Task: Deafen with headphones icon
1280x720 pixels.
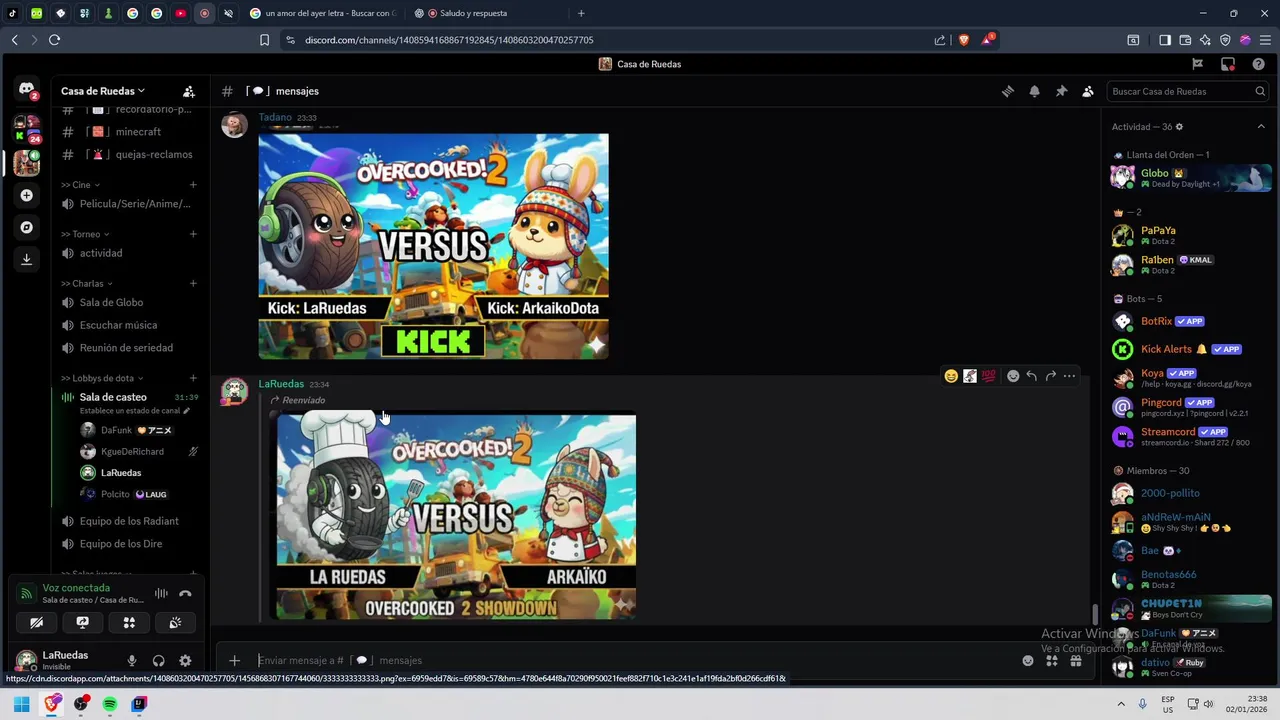Action: pos(158,661)
